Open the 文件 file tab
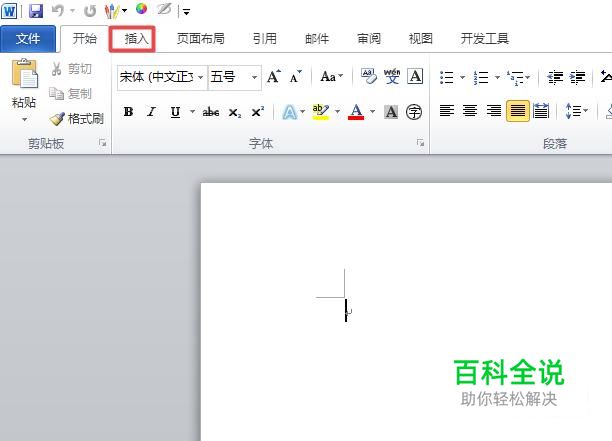The image size is (612, 441). click(28, 39)
